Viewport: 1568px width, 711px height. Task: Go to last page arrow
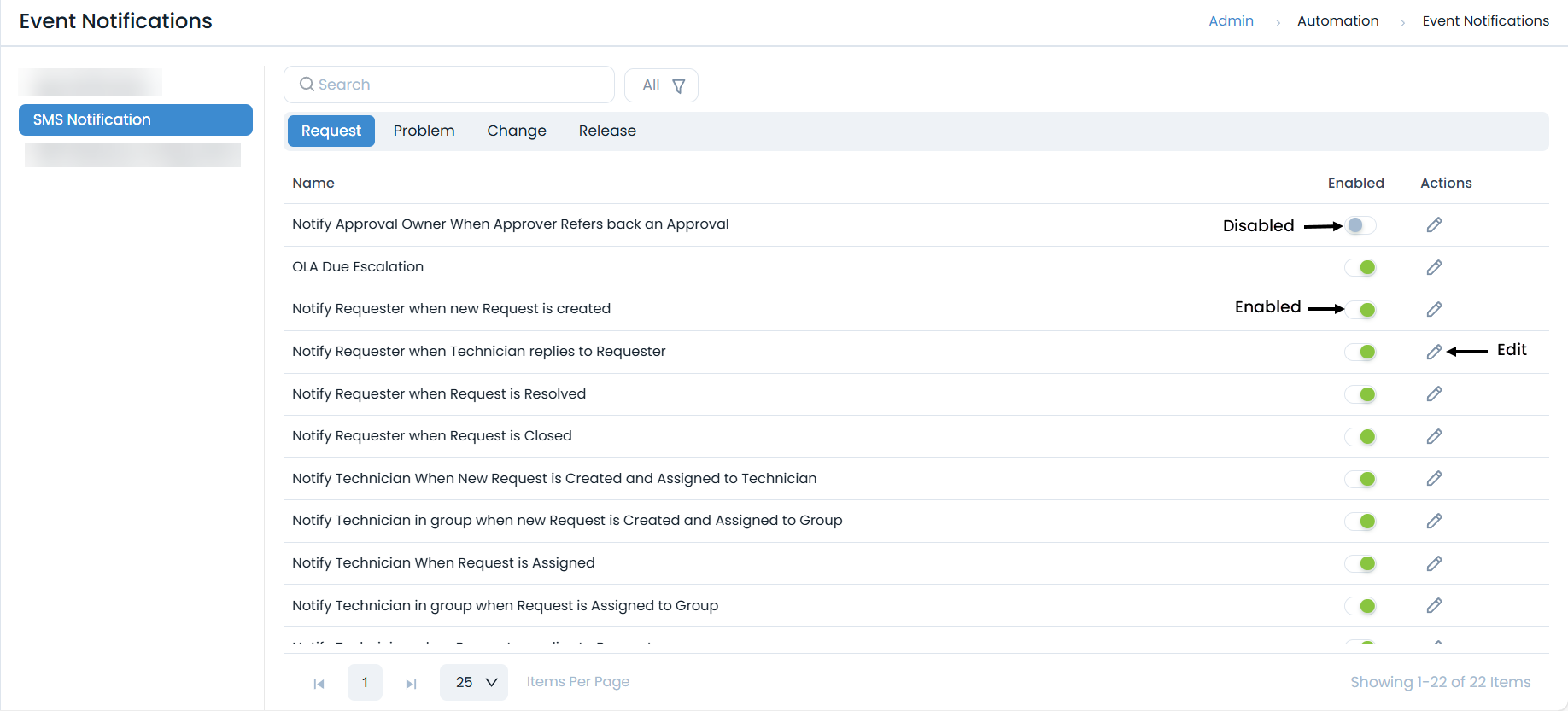tap(411, 684)
